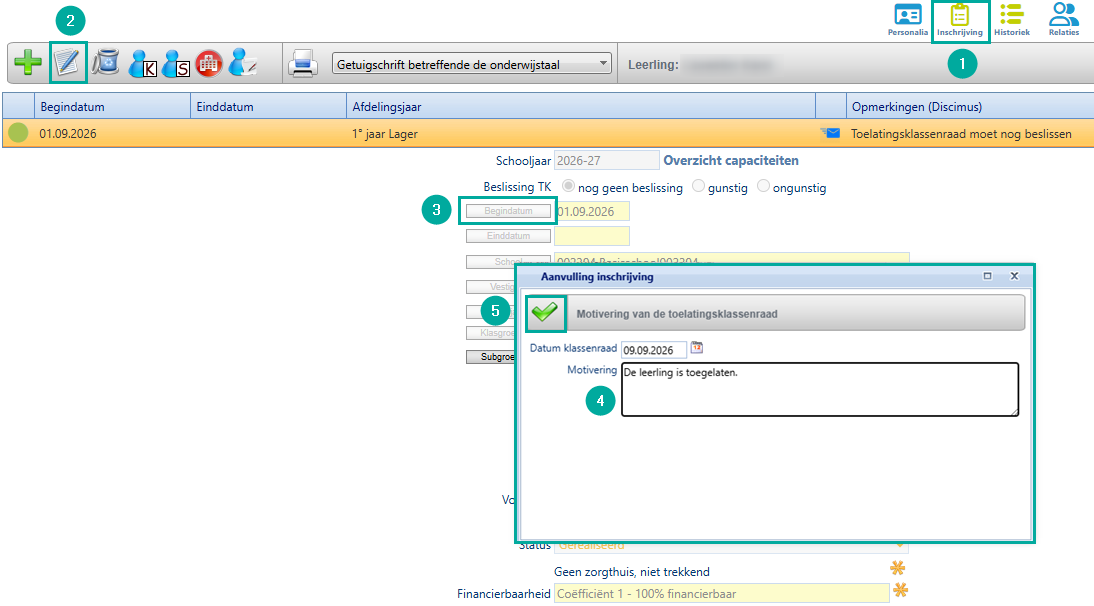Screen dimensions: 1094x606
Task: Click 1° jaar Lager cell
Action: (384, 134)
